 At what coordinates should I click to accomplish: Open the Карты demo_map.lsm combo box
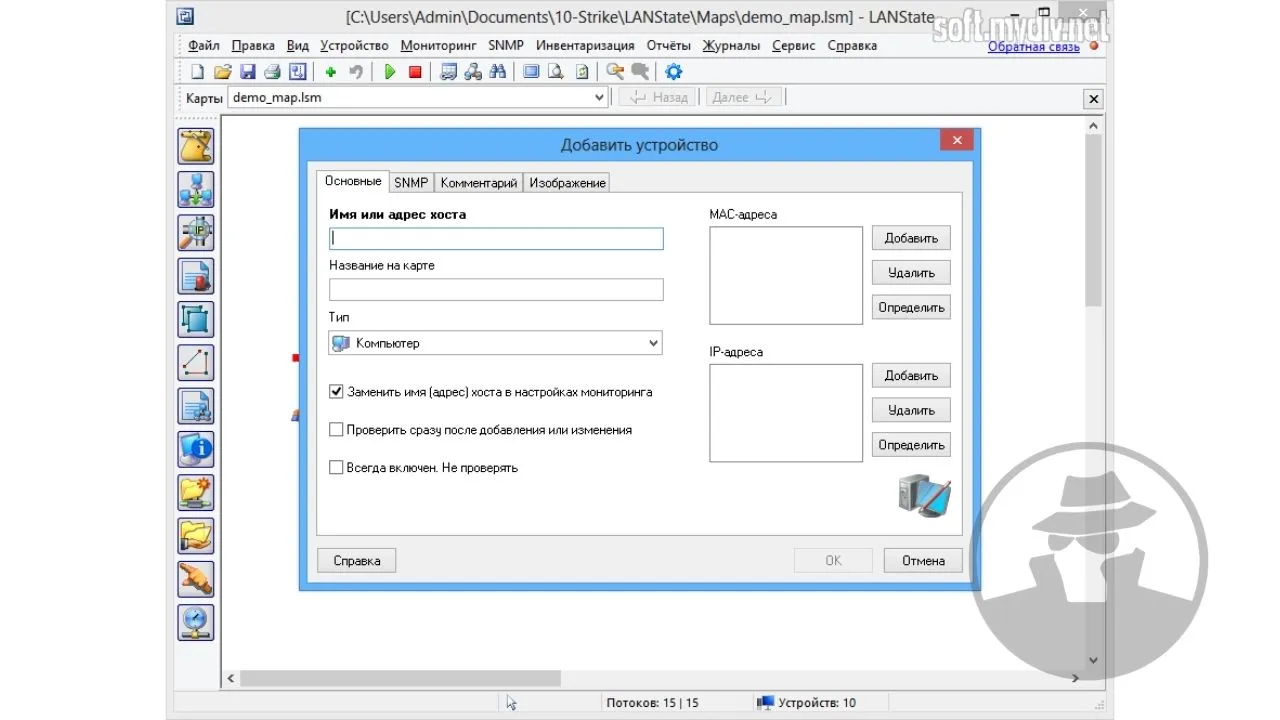pyautogui.click(x=417, y=97)
